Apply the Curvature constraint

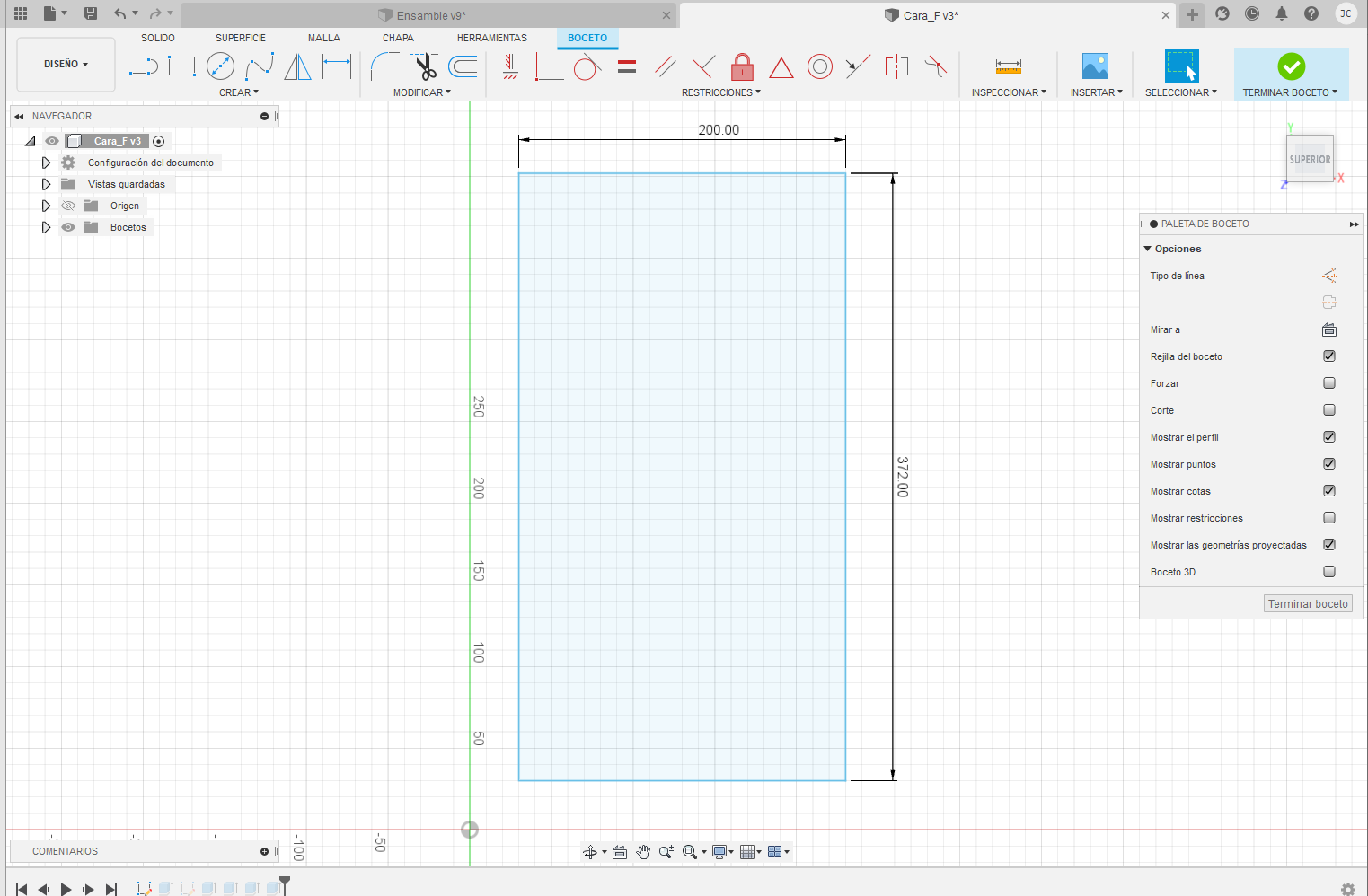coord(936,66)
